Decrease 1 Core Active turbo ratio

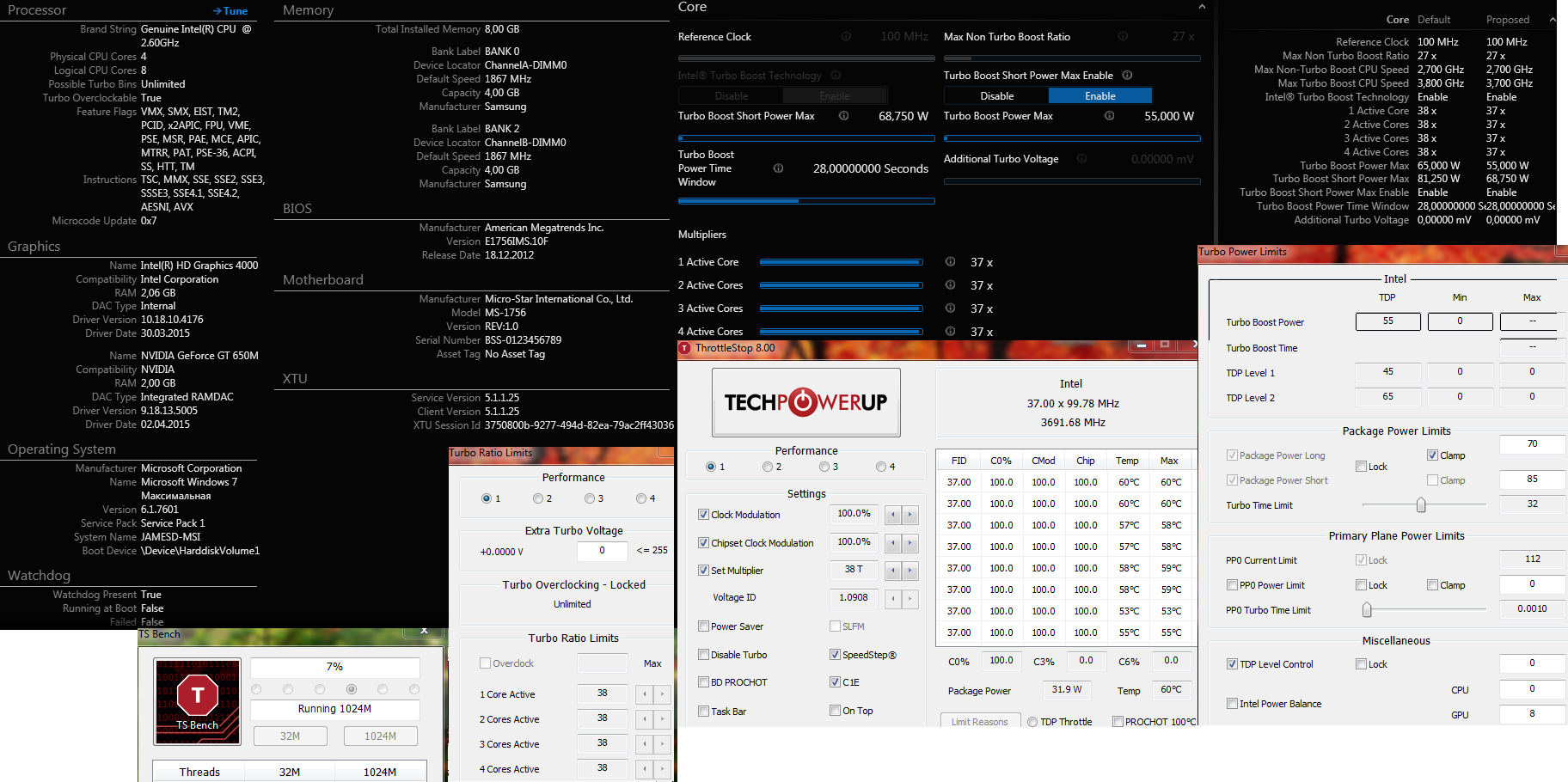point(645,694)
